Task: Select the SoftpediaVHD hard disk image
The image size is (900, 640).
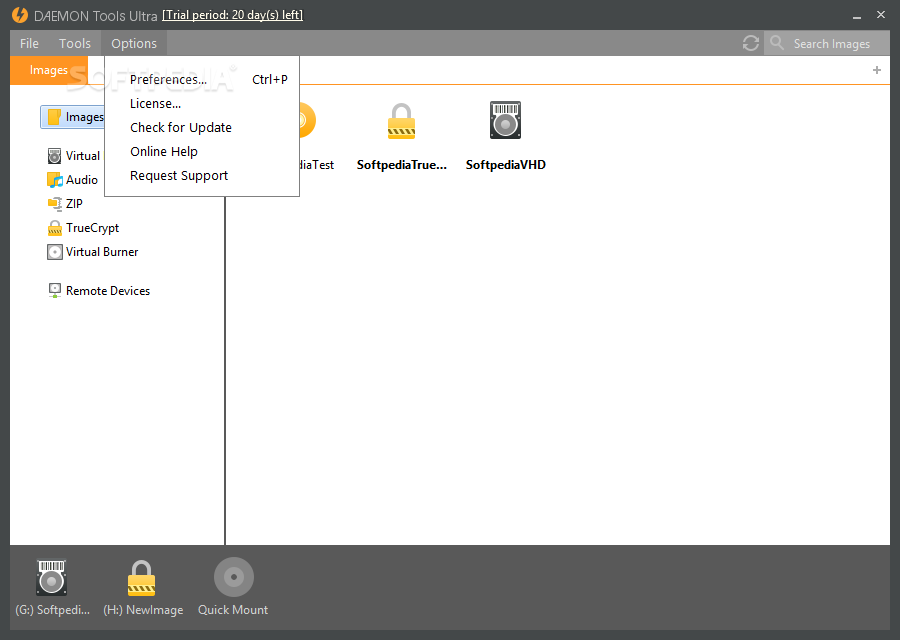Action: tap(505, 120)
